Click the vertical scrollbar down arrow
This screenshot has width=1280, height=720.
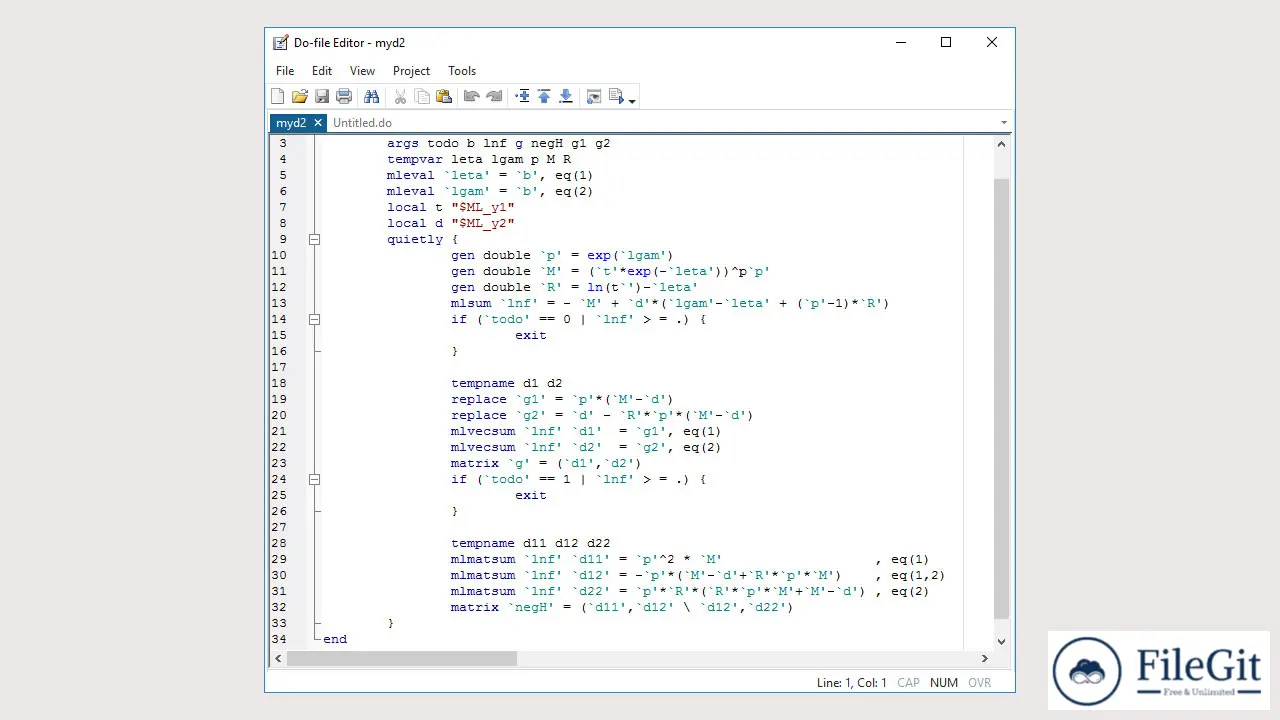click(1002, 641)
